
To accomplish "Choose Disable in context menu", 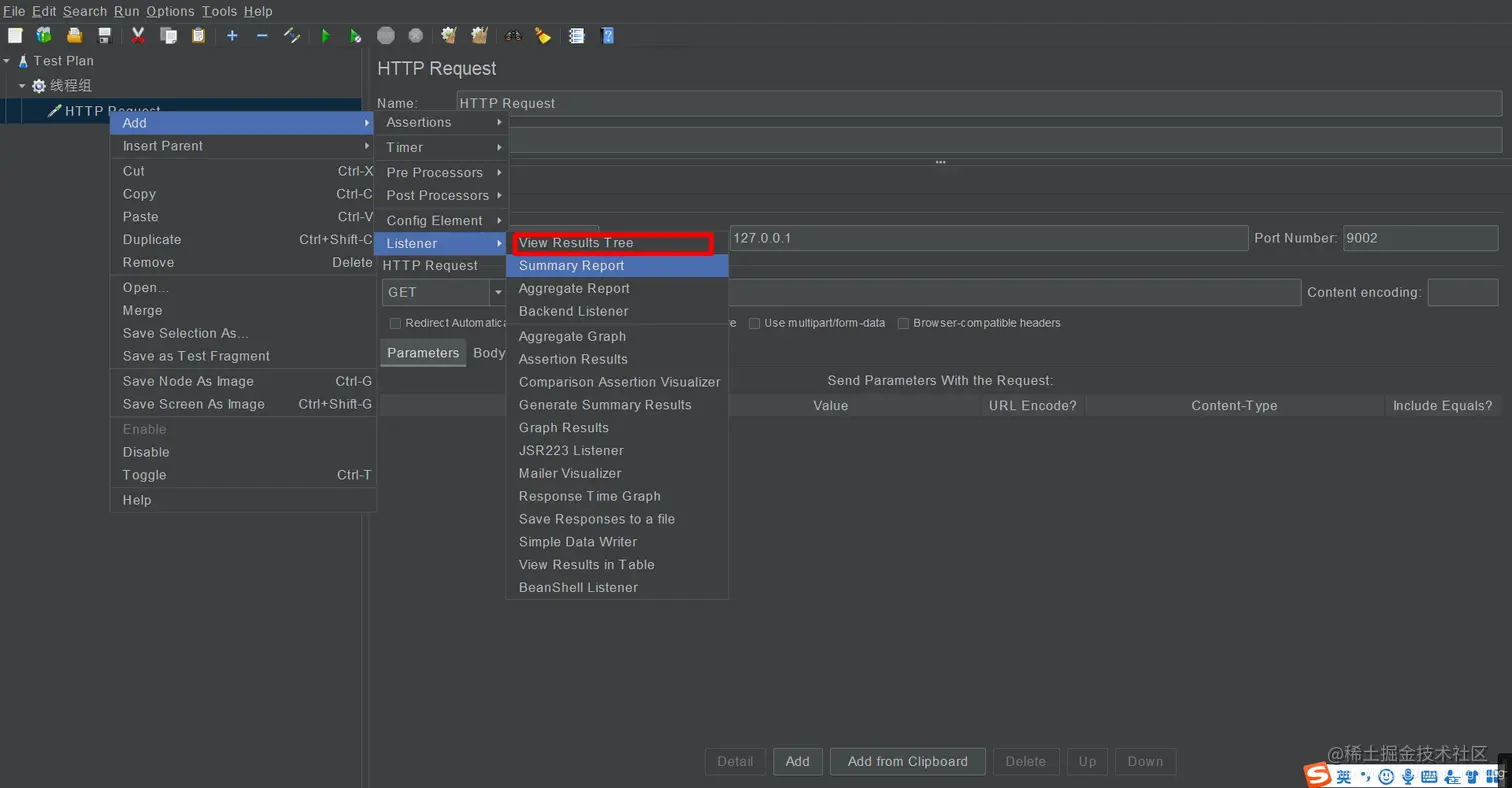I will click(x=241, y=452).
